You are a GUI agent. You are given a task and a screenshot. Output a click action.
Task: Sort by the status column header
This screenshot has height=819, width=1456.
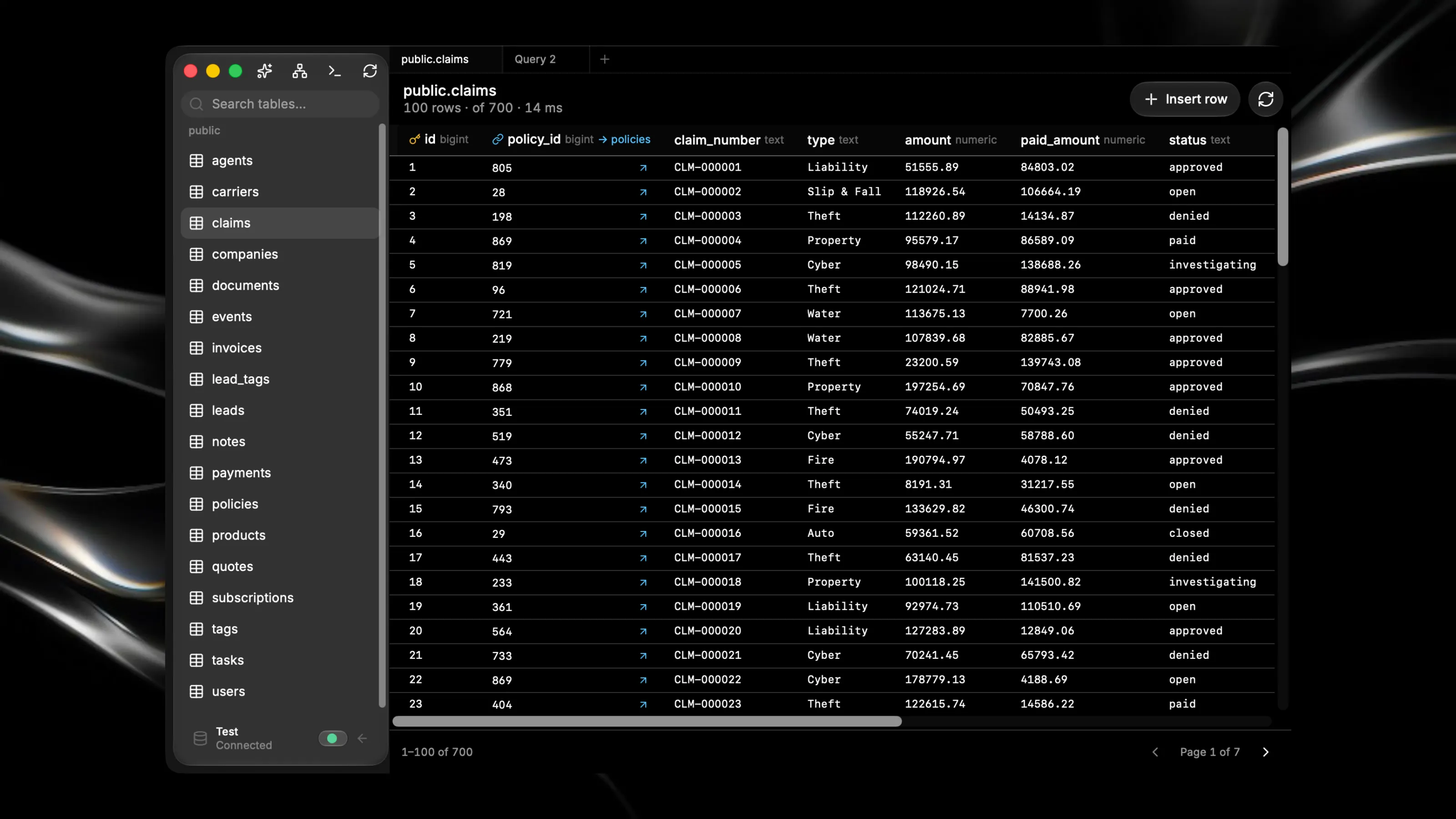coord(1199,140)
